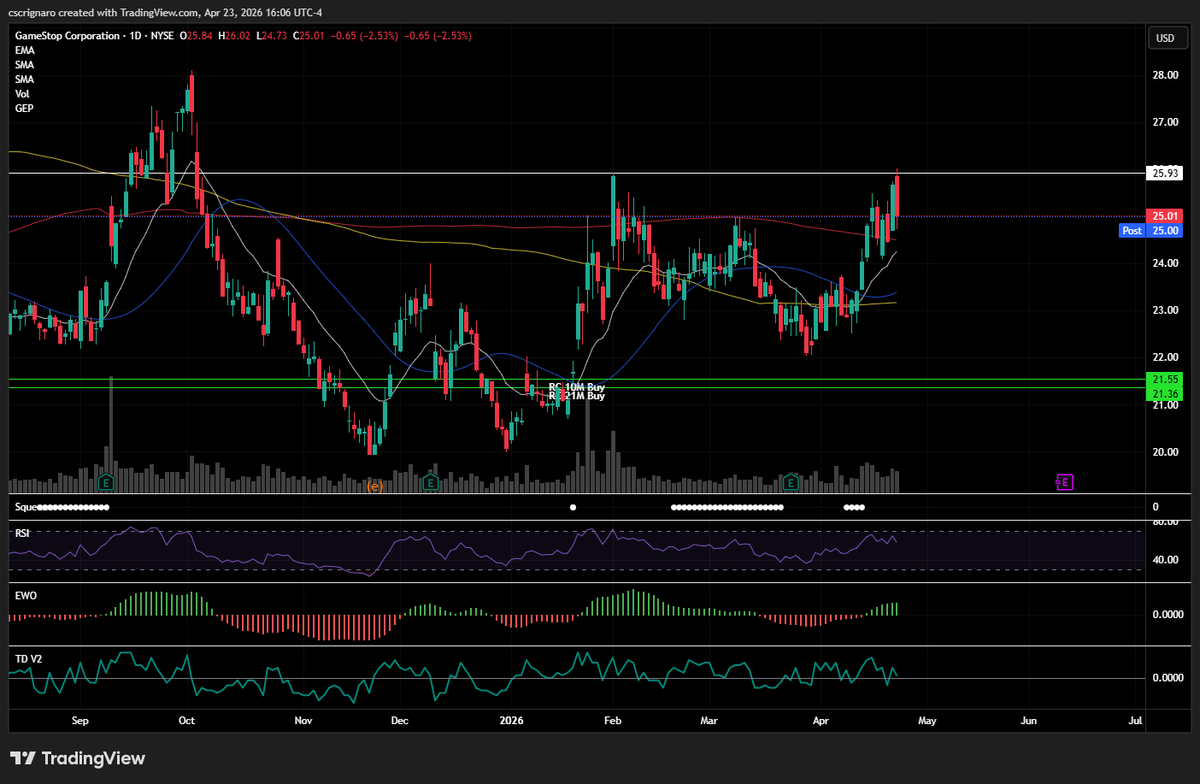The image size is (1200, 784).
Task: Click the Apr label on the time axis
Action: coord(820,720)
